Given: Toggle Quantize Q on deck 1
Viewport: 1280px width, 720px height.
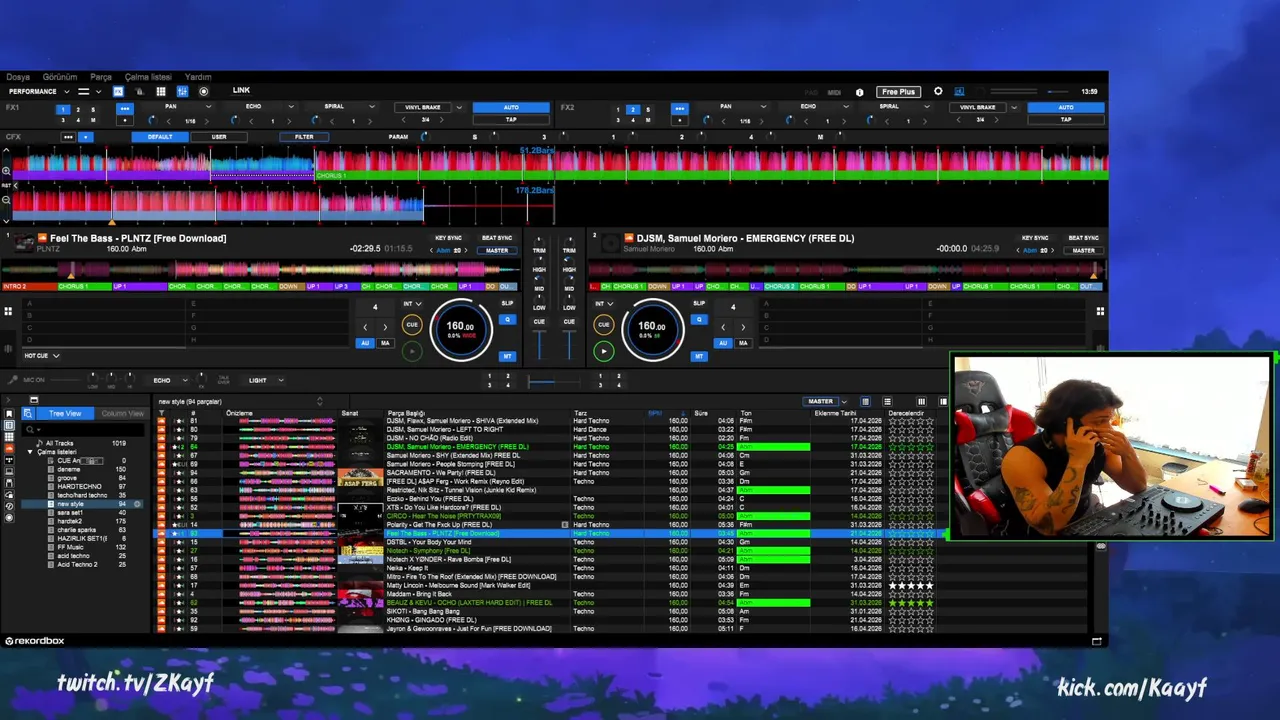Looking at the screenshot, I should [507, 319].
